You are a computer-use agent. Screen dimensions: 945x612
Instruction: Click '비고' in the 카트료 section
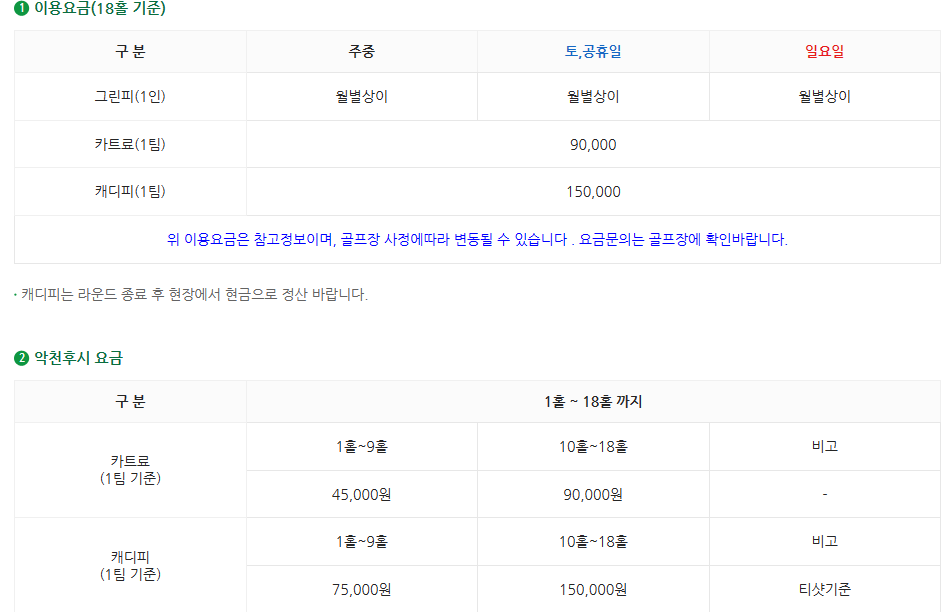point(824,446)
